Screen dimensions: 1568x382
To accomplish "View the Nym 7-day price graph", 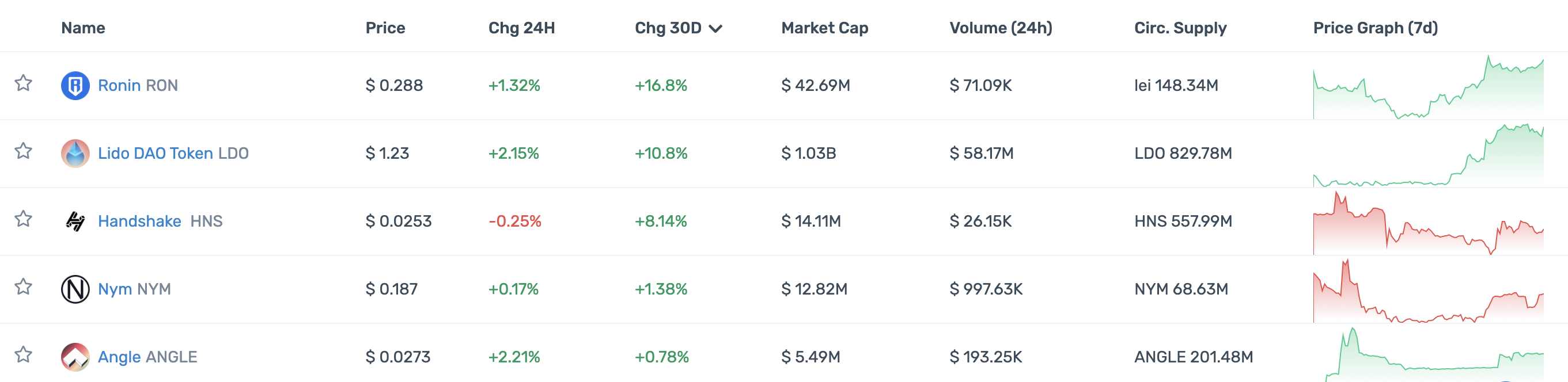I will pyautogui.click(x=1428, y=291).
